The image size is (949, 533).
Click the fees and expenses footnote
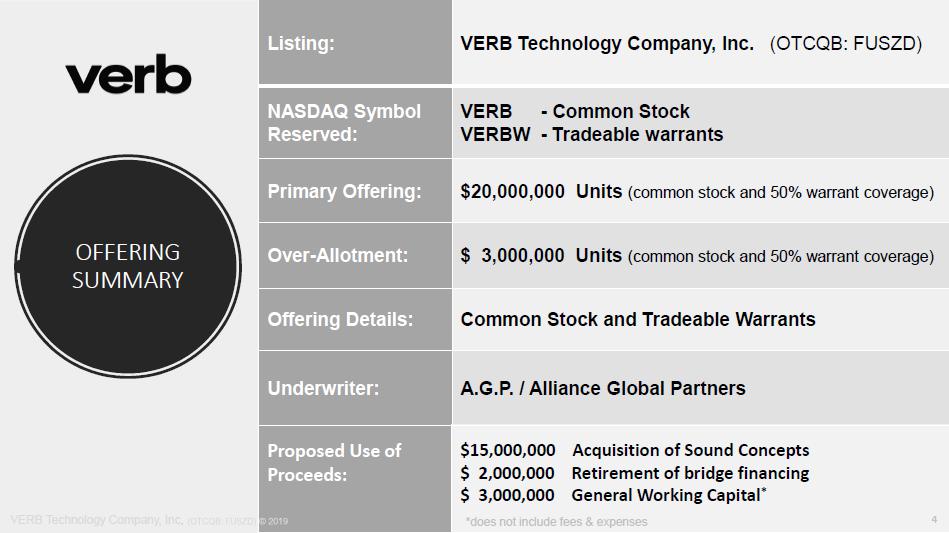[556, 521]
